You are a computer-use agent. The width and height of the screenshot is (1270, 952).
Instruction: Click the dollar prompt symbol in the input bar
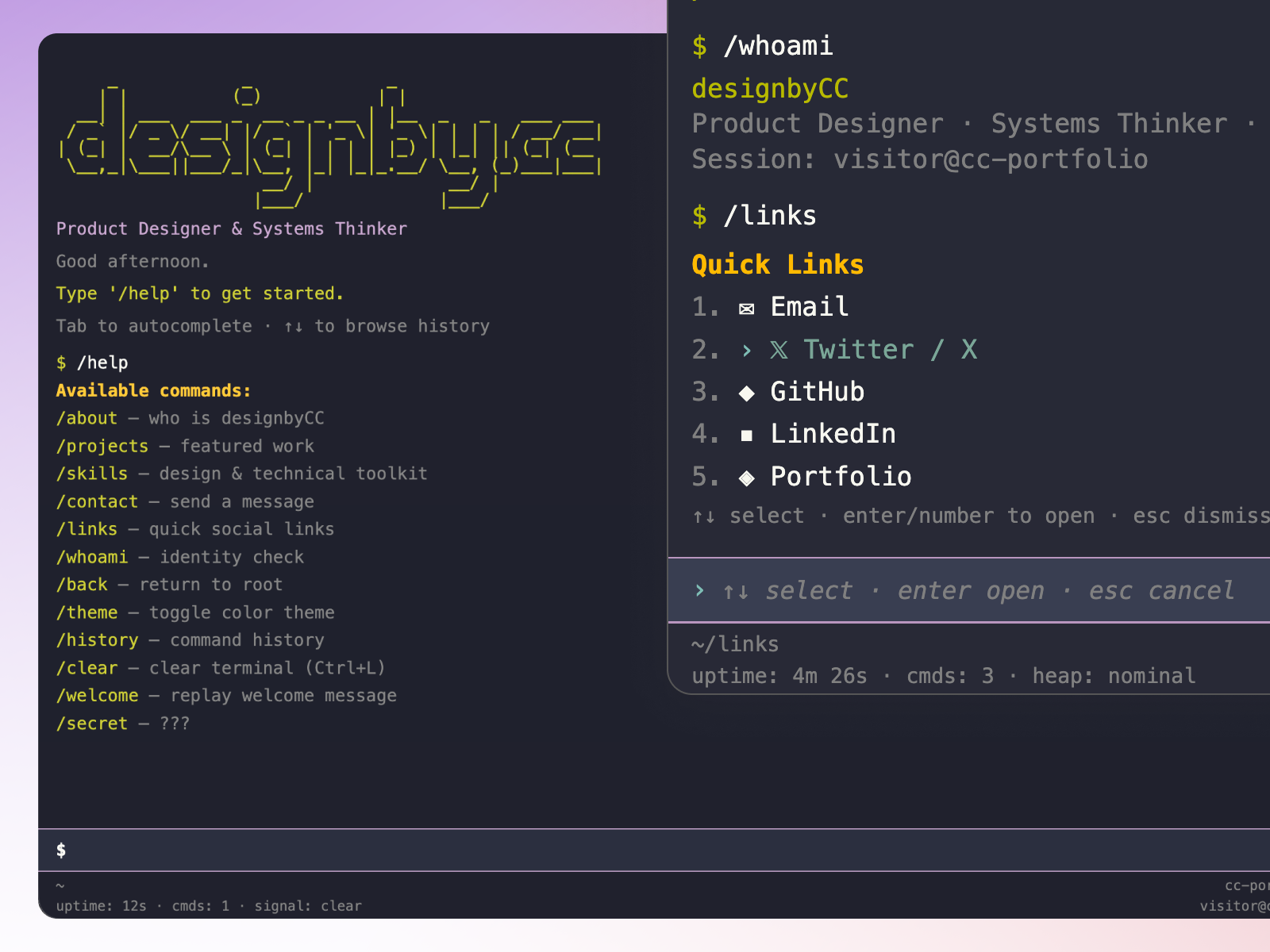[x=61, y=850]
